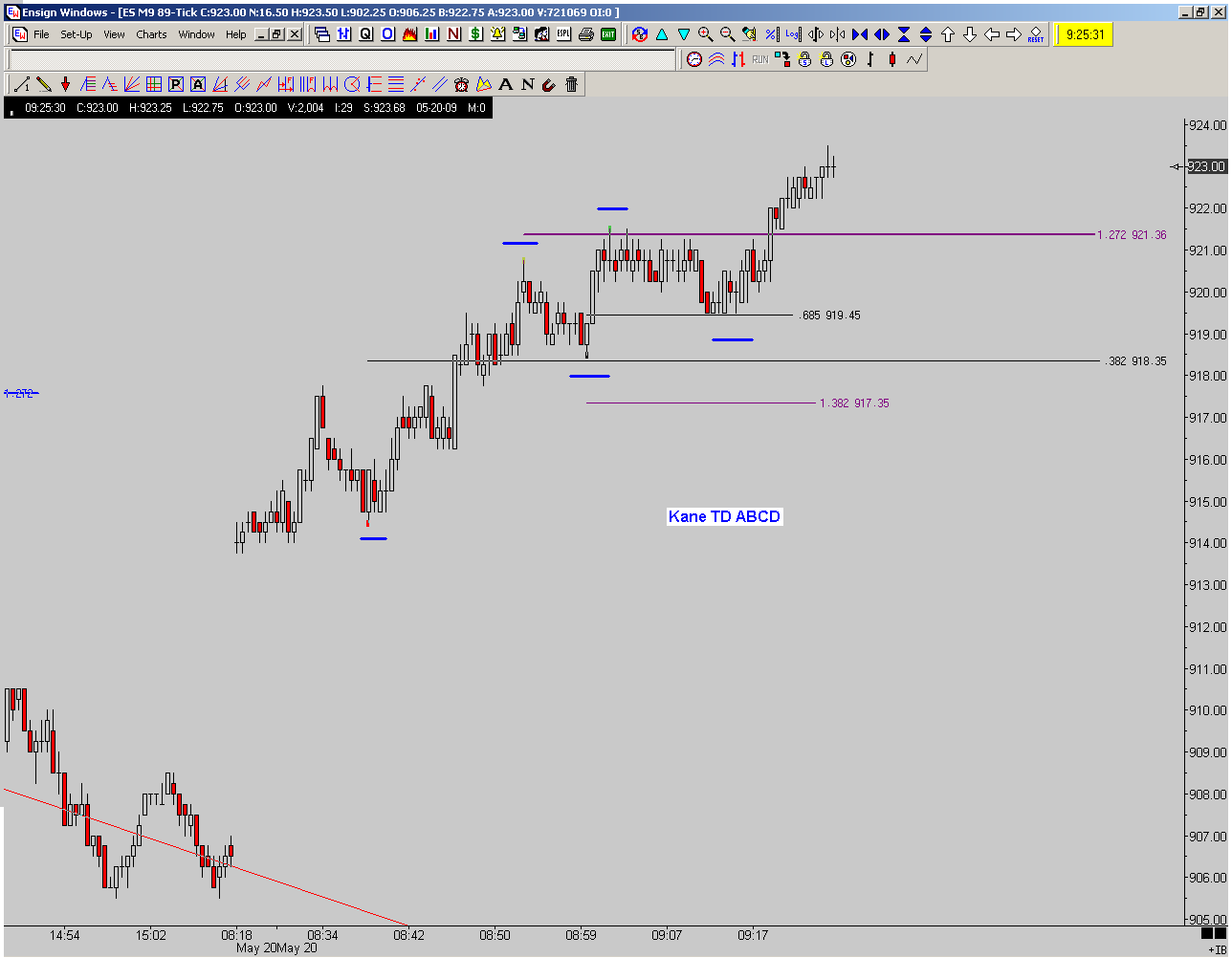Toggle the L lock icon
This screenshot has width=1232, height=958.
(x=826, y=59)
